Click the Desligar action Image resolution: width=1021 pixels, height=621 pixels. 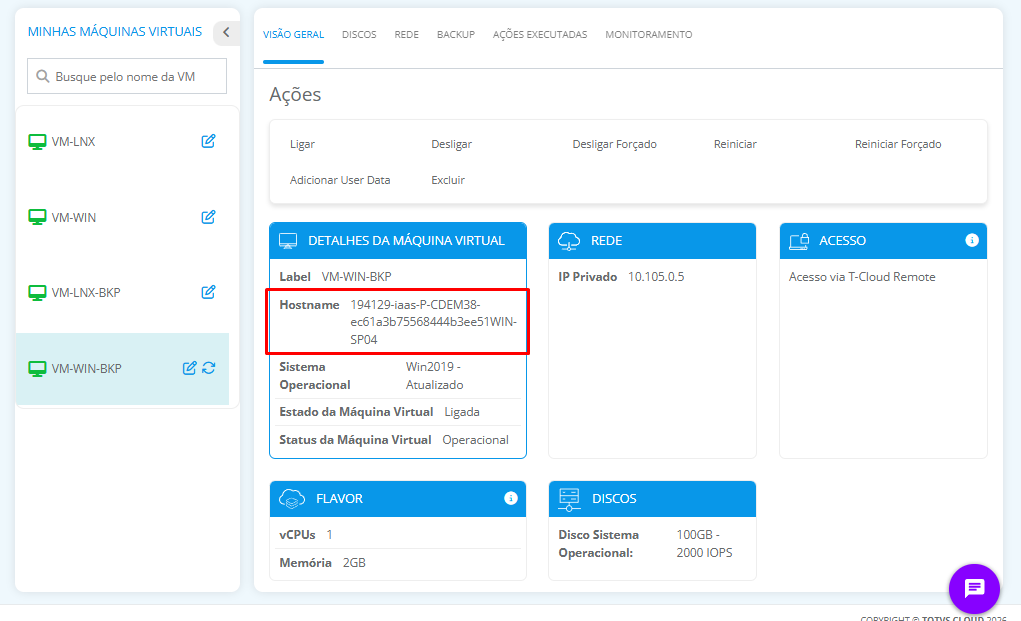451,144
